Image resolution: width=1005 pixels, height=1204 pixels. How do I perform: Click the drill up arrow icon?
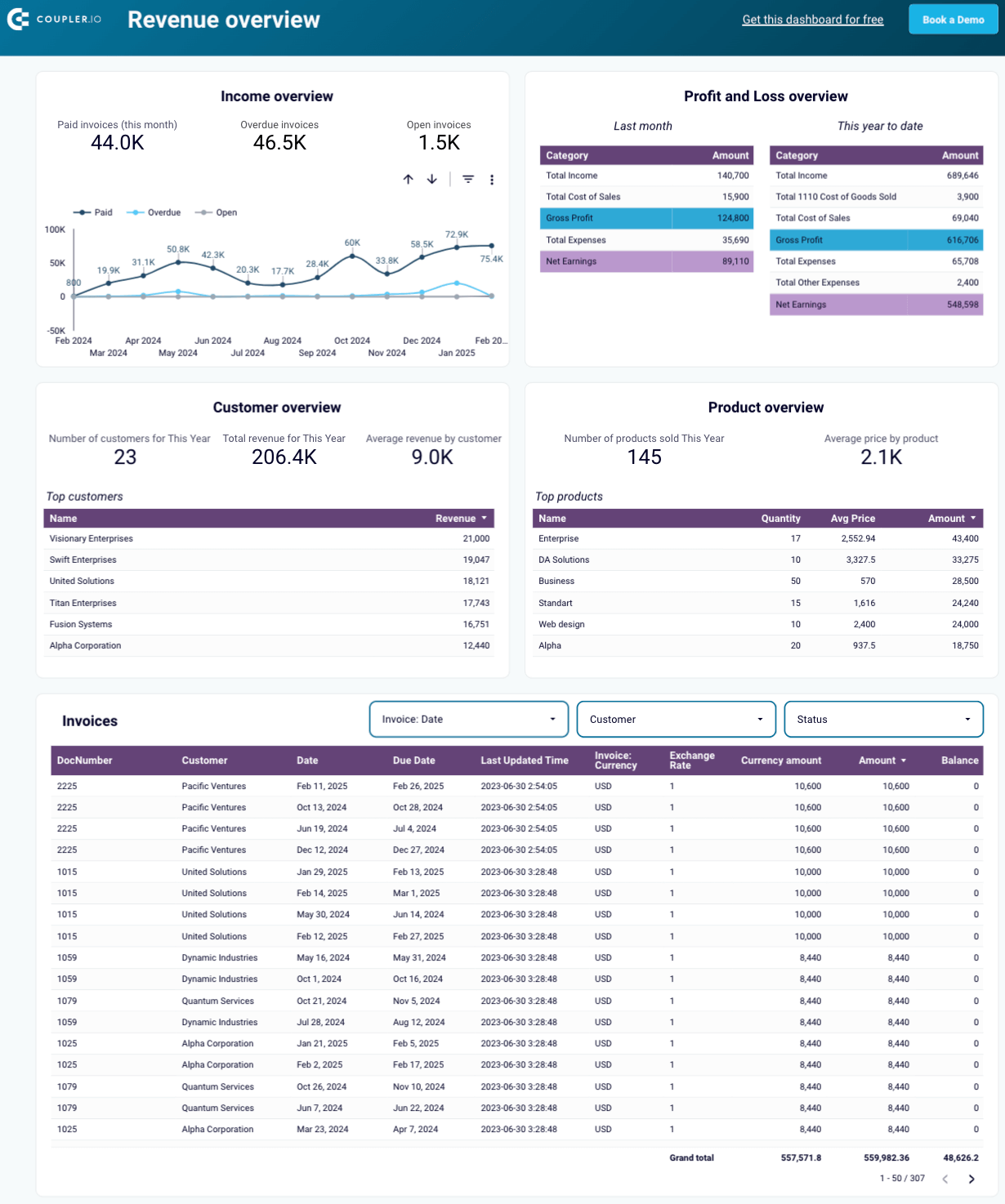point(409,179)
